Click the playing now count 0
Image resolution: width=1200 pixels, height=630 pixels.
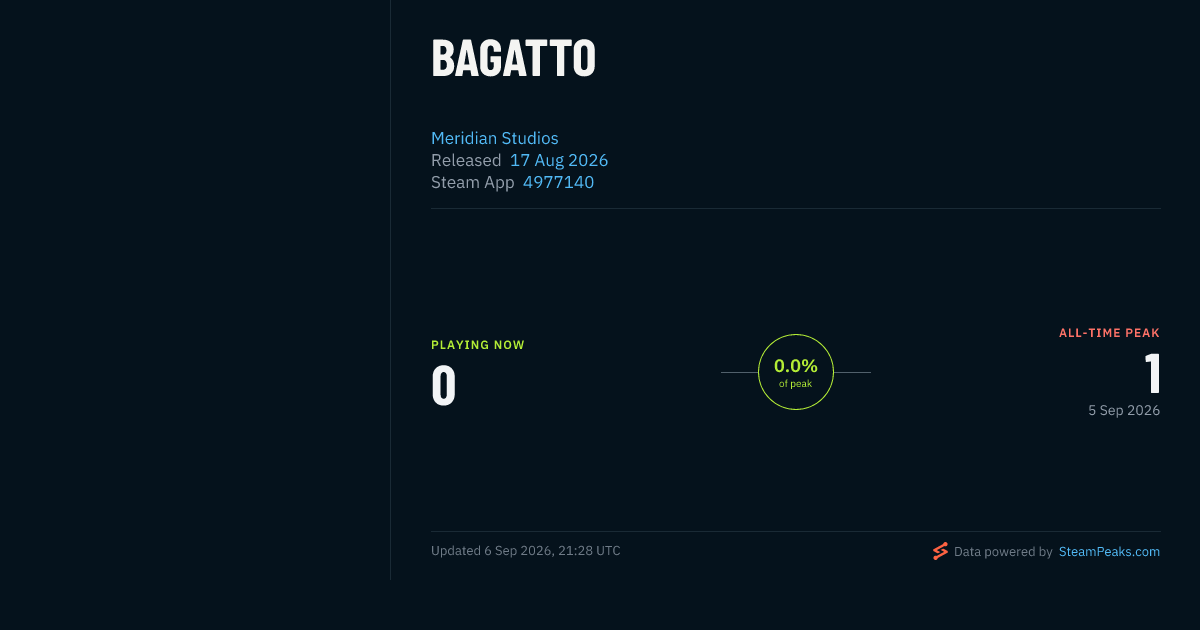point(444,386)
